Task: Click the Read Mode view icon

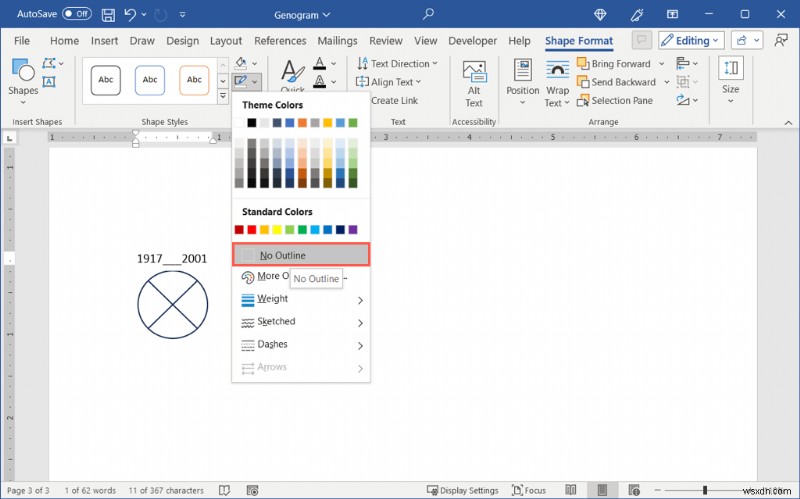Action: pos(570,490)
